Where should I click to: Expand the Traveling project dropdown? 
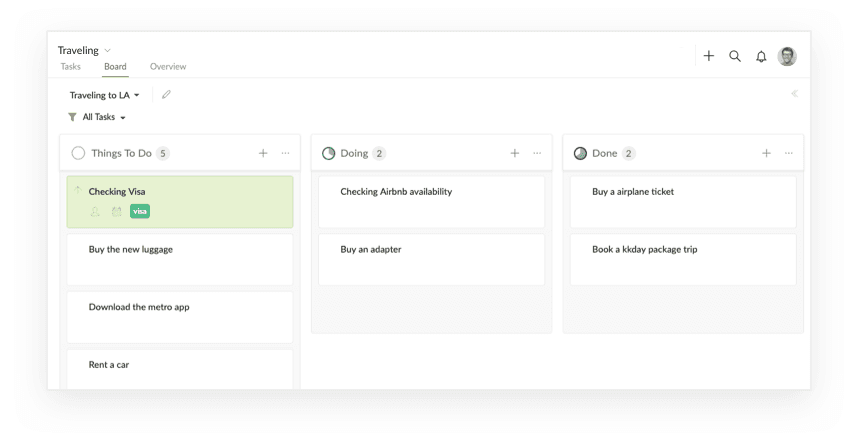pyautogui.click(x=107, y=50)
